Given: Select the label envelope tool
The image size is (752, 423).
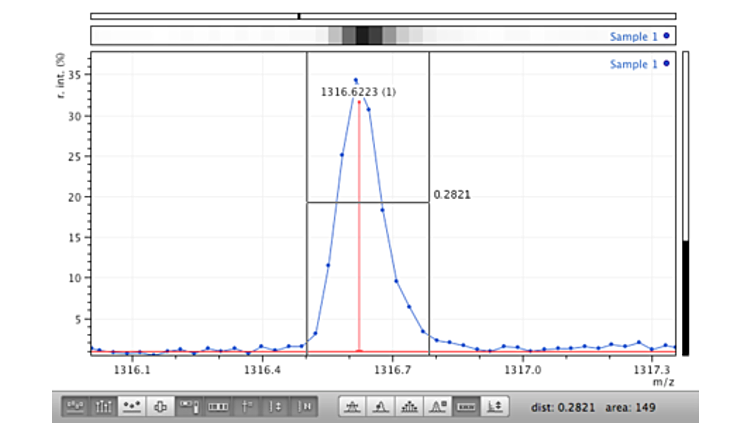Looking at the screenshot, I should (409, 407).
